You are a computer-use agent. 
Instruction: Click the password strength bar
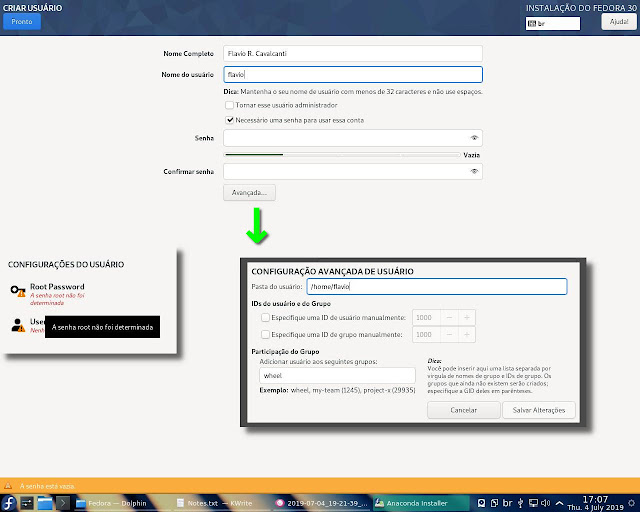(342, 155)
